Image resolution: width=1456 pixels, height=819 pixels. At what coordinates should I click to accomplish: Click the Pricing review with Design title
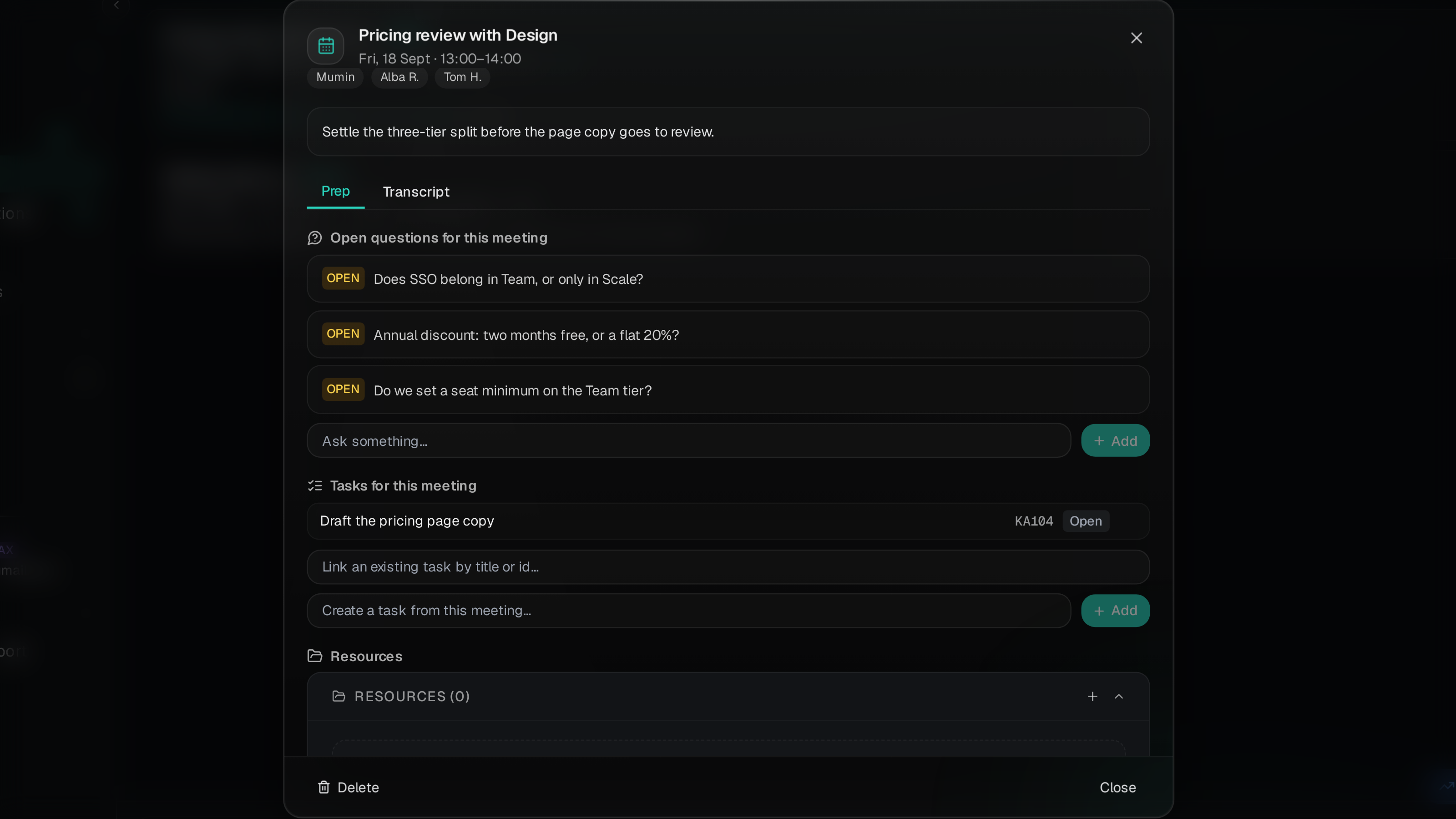pos(458,35)
